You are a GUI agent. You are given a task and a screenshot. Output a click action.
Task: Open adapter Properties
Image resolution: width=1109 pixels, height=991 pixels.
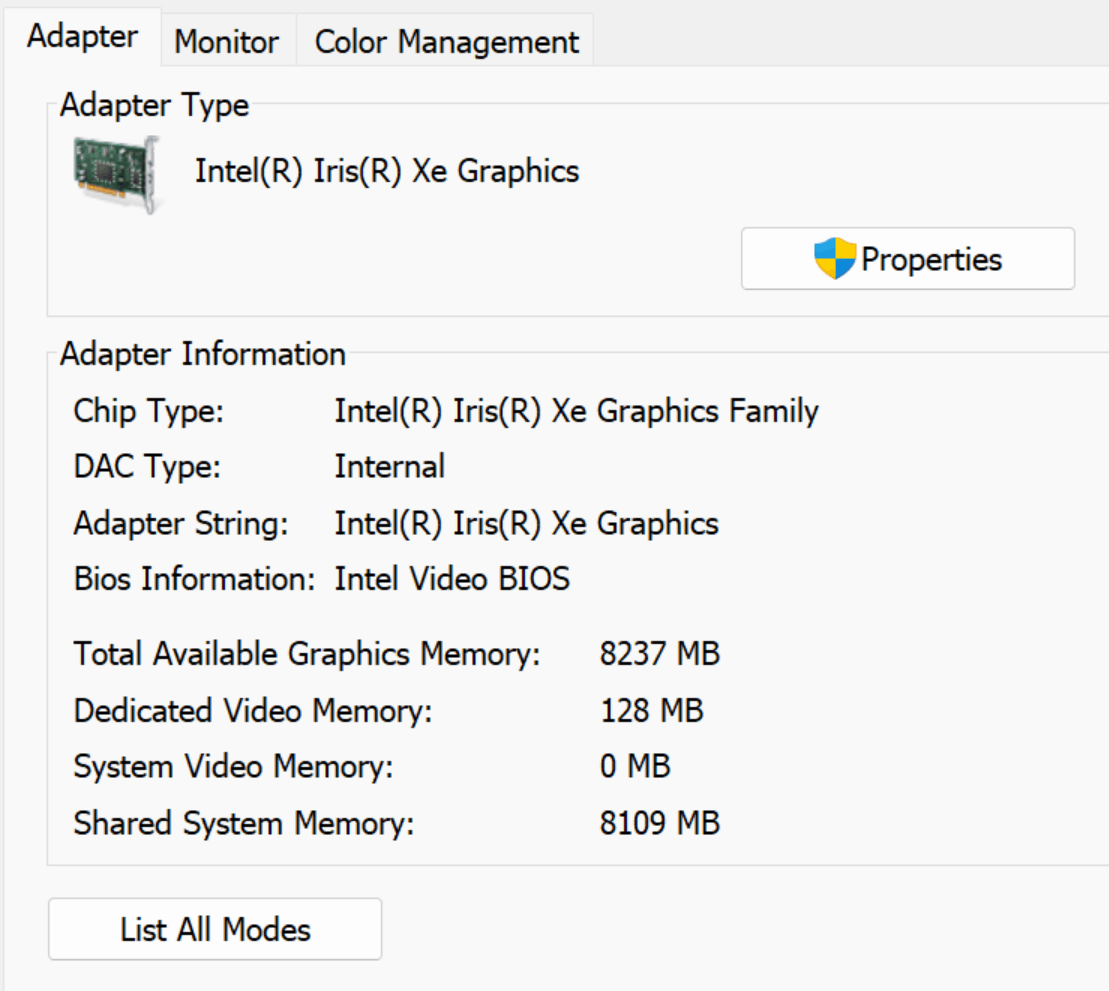coord(907,259)
